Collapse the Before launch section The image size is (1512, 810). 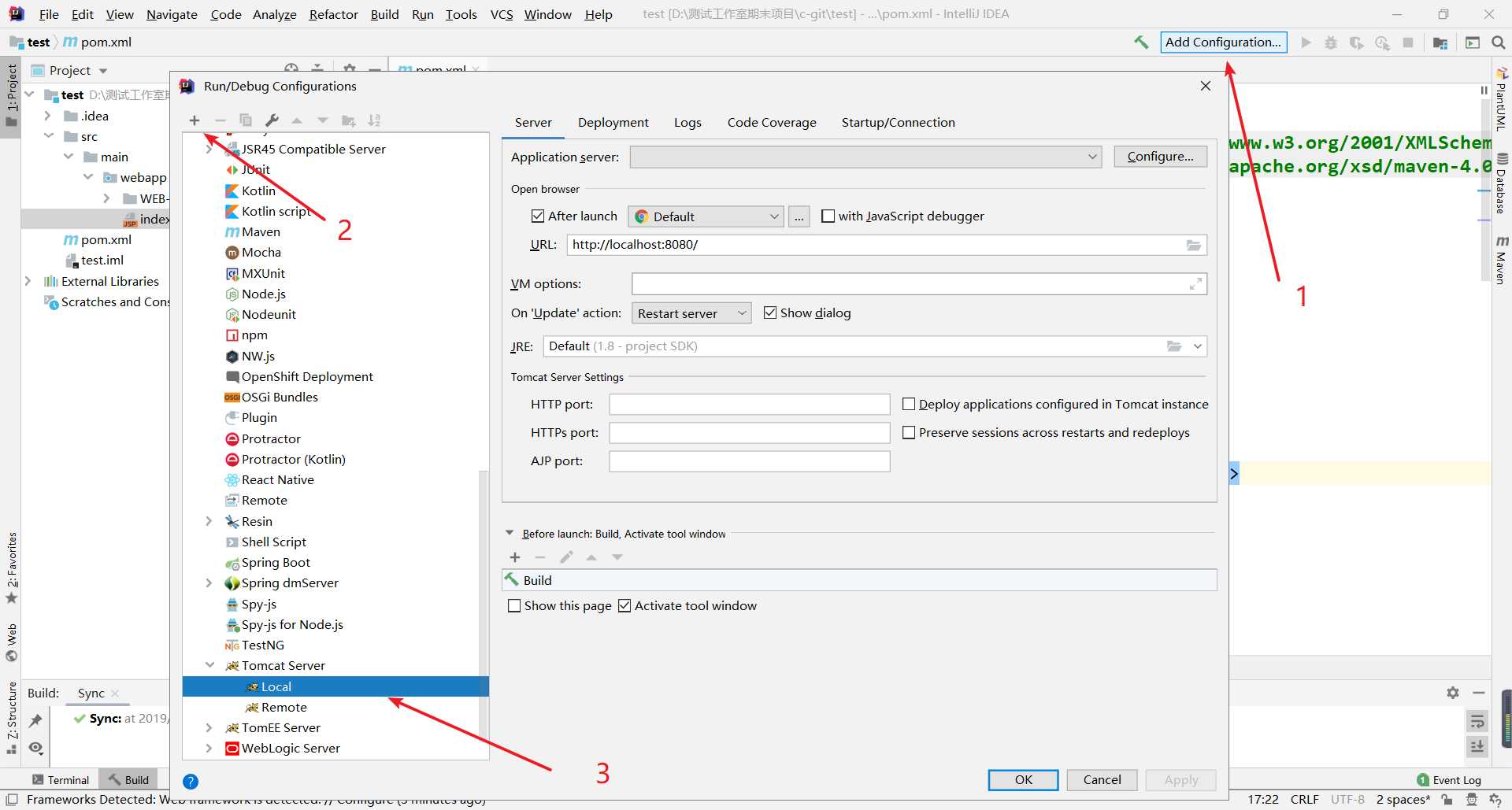(510, 533)
